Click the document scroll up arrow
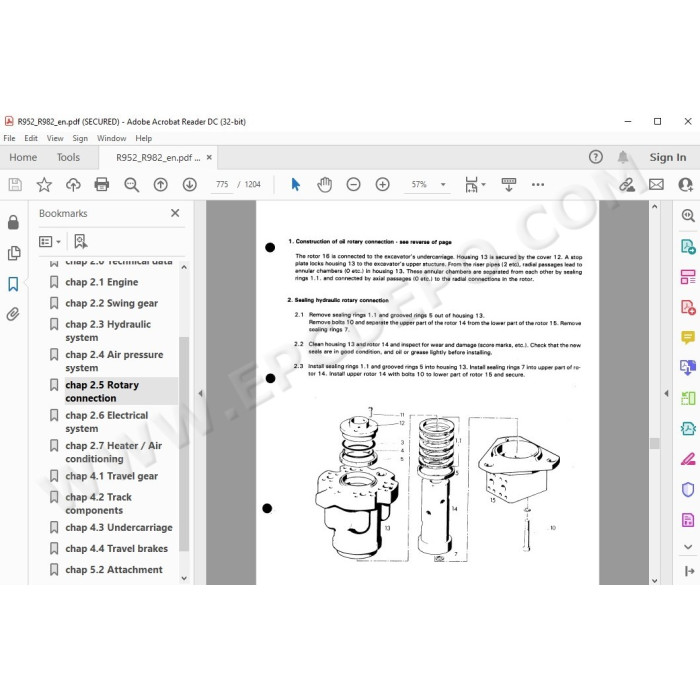Screen dimensions: 700x700 (x=655, y=207)
